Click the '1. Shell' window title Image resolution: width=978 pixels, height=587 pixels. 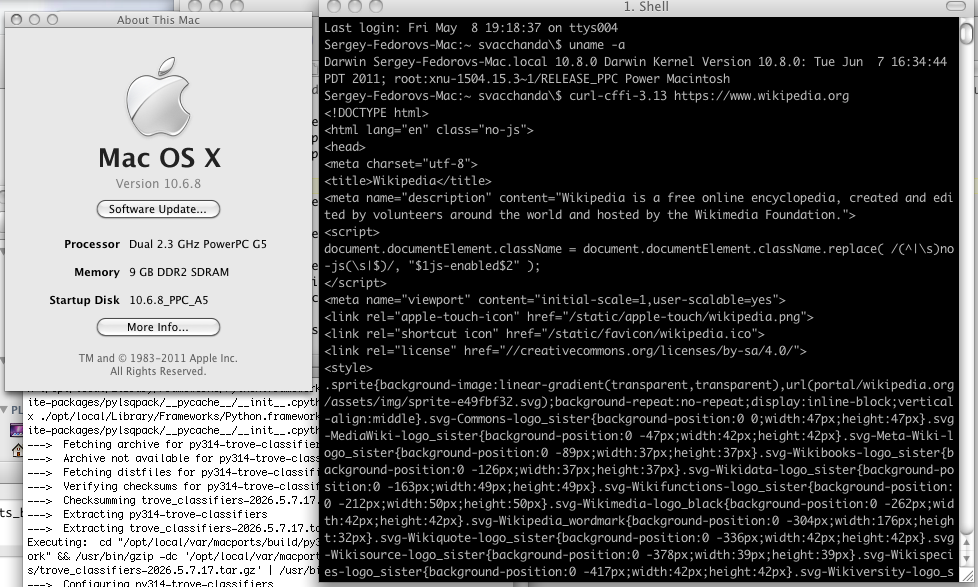[x=646, y=6]
